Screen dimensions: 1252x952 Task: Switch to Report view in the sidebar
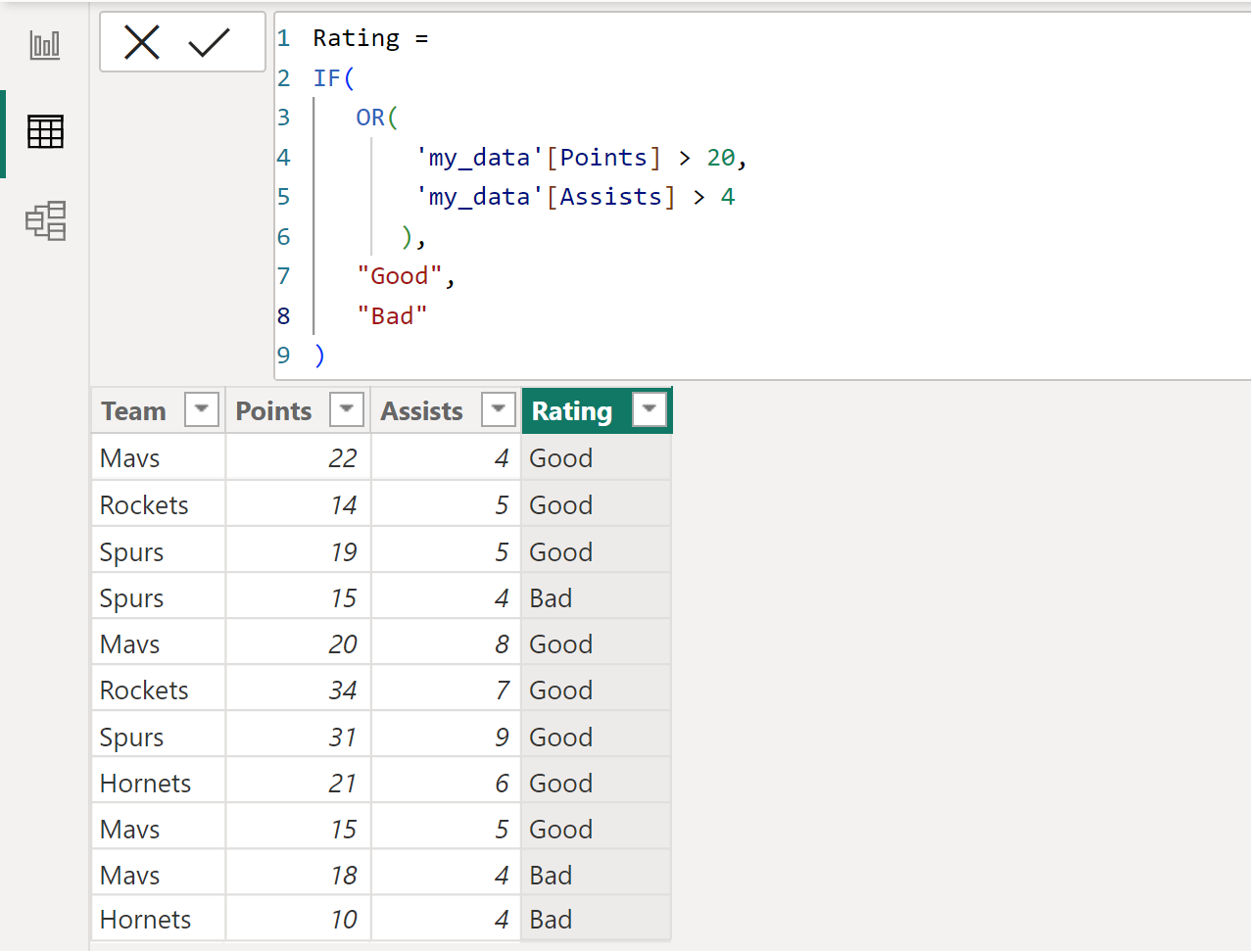pyautogui.click(x=44, y=44)
